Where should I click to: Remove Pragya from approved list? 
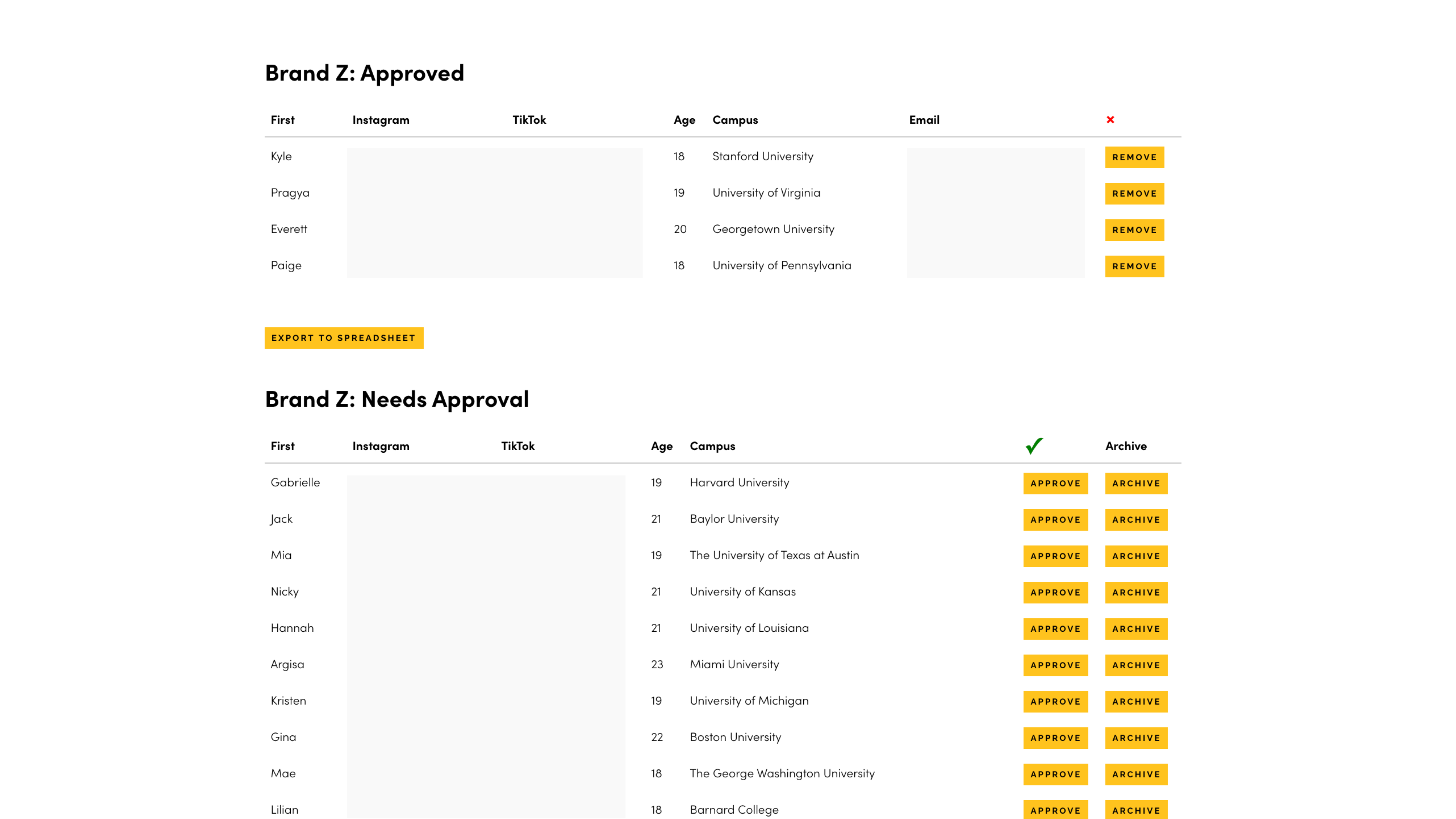[x=1134, y=193]
